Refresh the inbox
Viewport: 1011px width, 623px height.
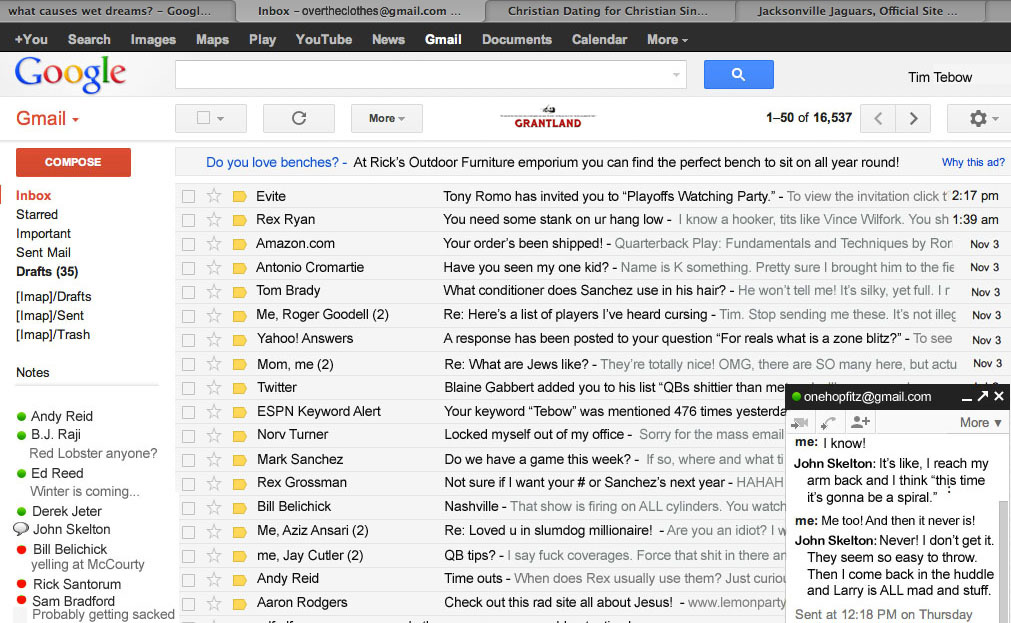point(298,118)
